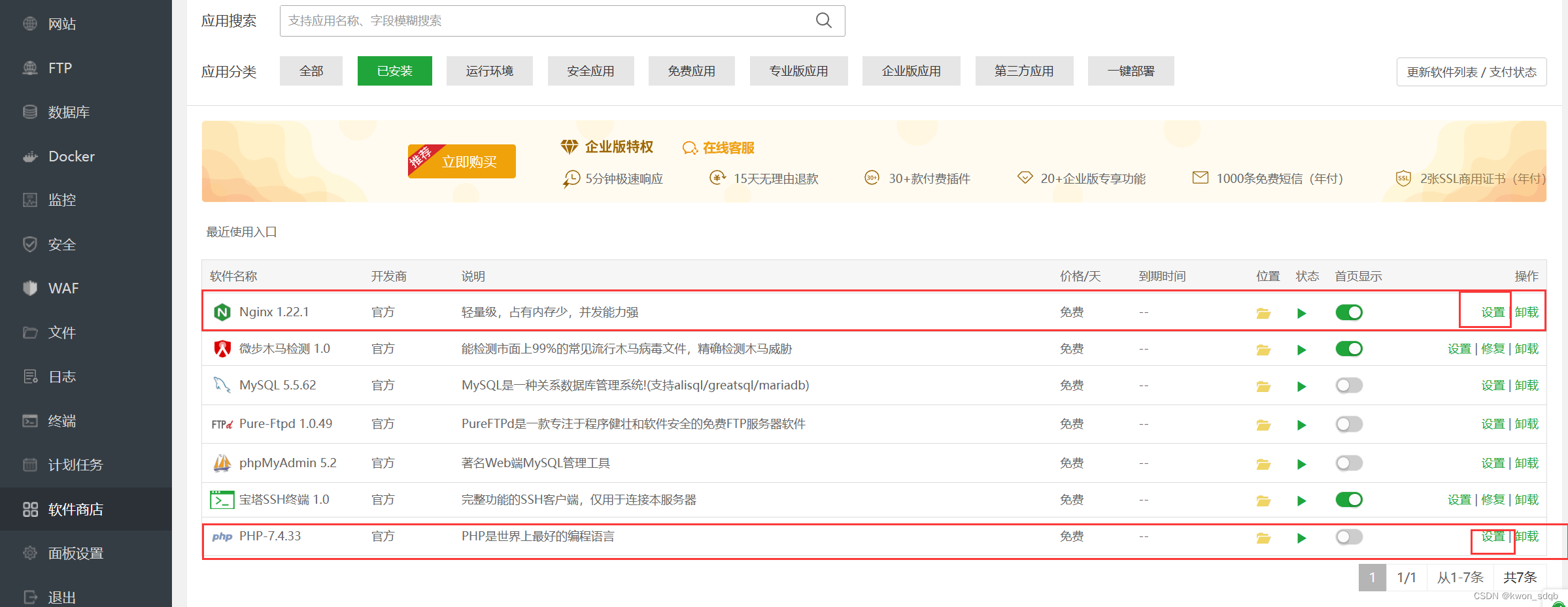Select the 已安装 category tab
This screenshot has height=607, width=1568.
coord(395,71)
